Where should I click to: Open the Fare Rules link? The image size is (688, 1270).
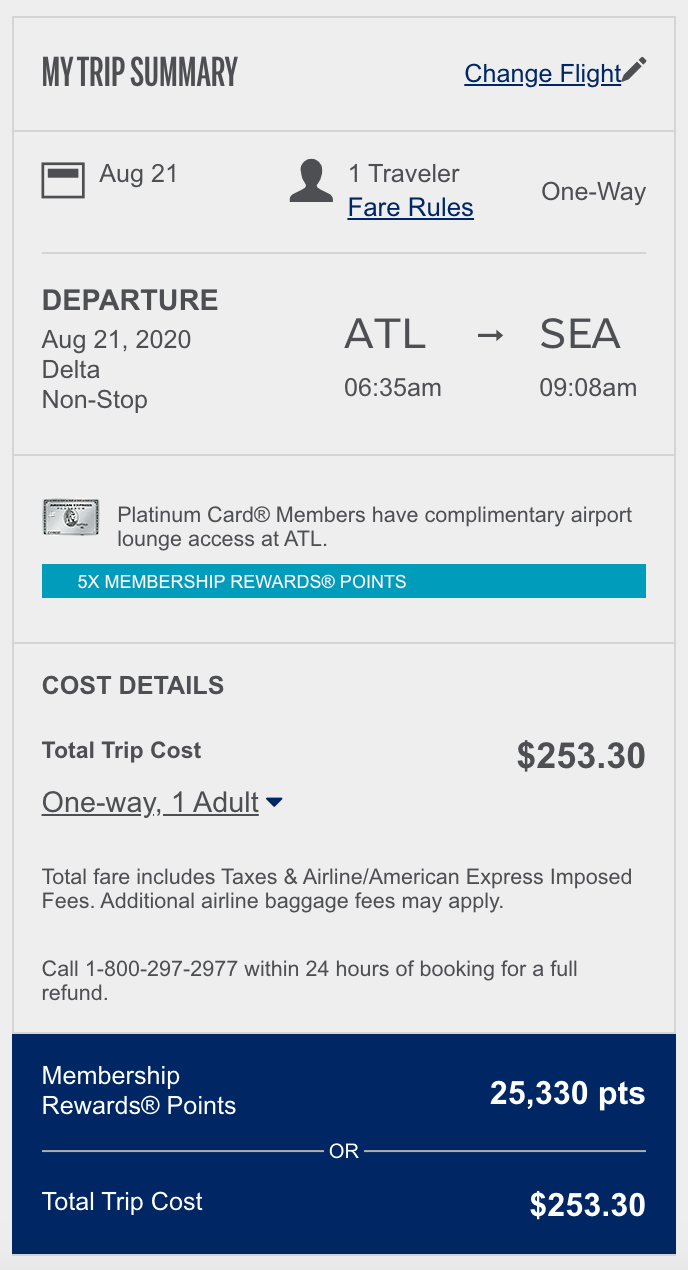[x=410, y=207]
